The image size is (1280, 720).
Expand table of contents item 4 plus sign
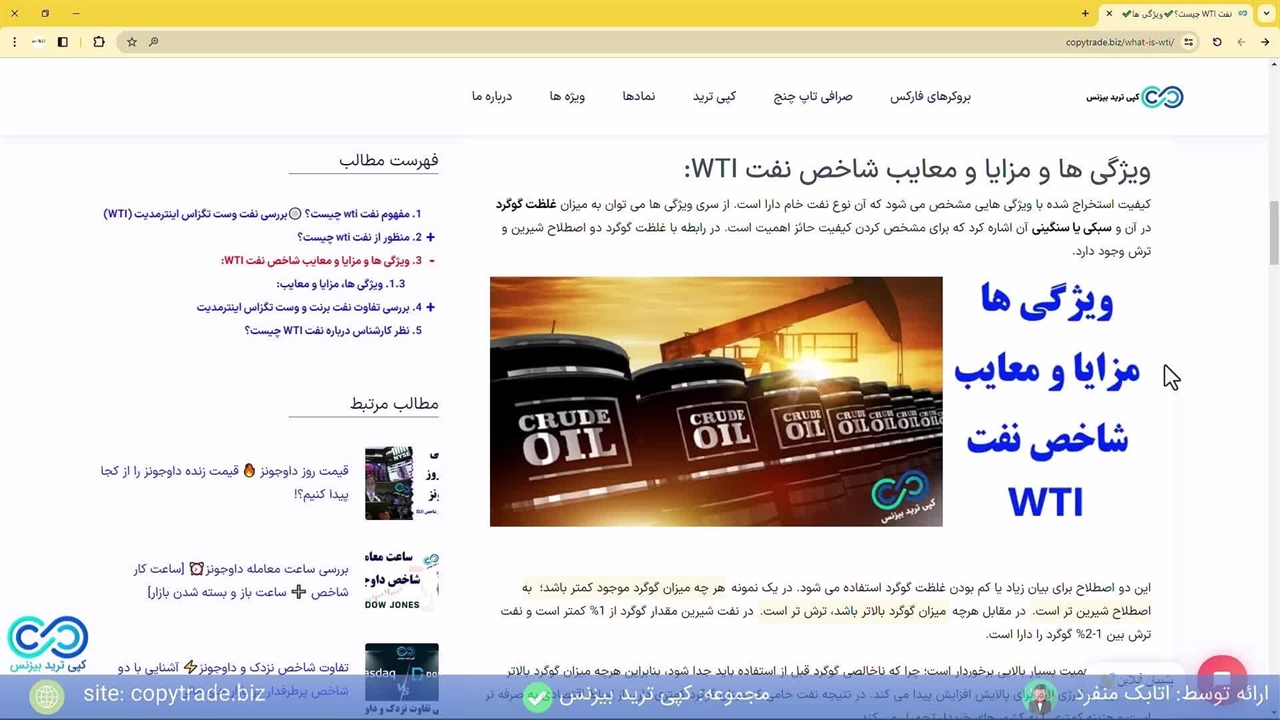(x=430, y=308)
